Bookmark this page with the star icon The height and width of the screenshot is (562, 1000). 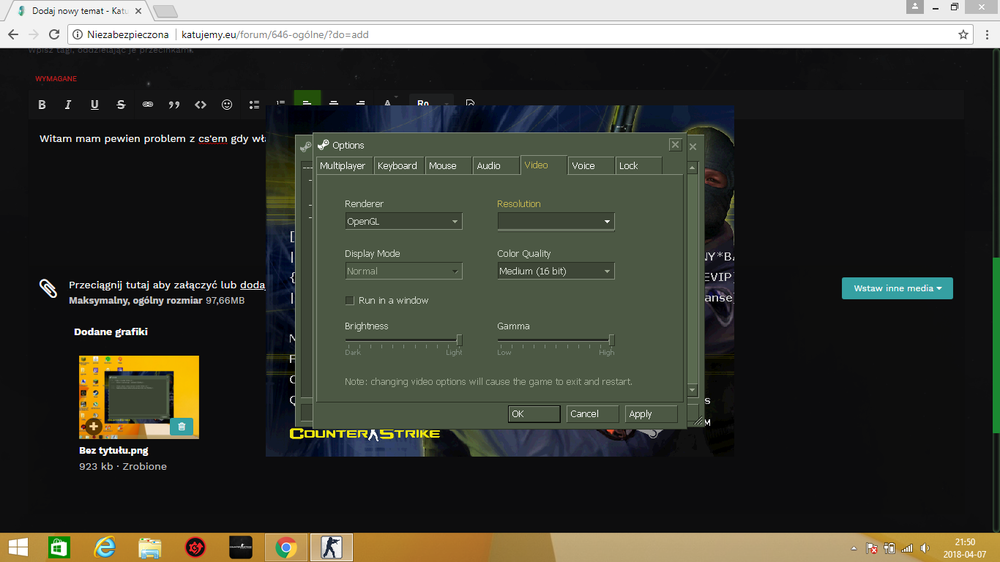point(963,34)
